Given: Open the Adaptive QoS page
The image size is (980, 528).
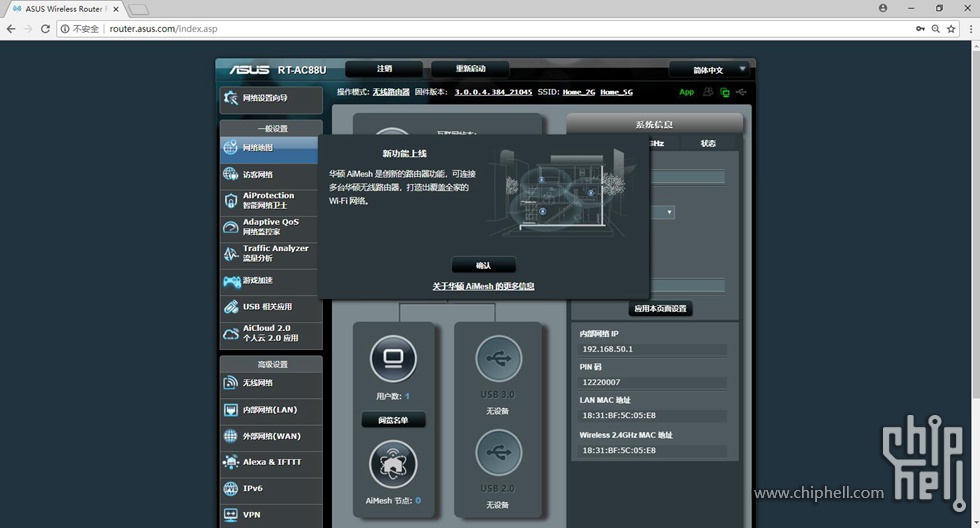Looking at the screenshot, I should [270, 227].
